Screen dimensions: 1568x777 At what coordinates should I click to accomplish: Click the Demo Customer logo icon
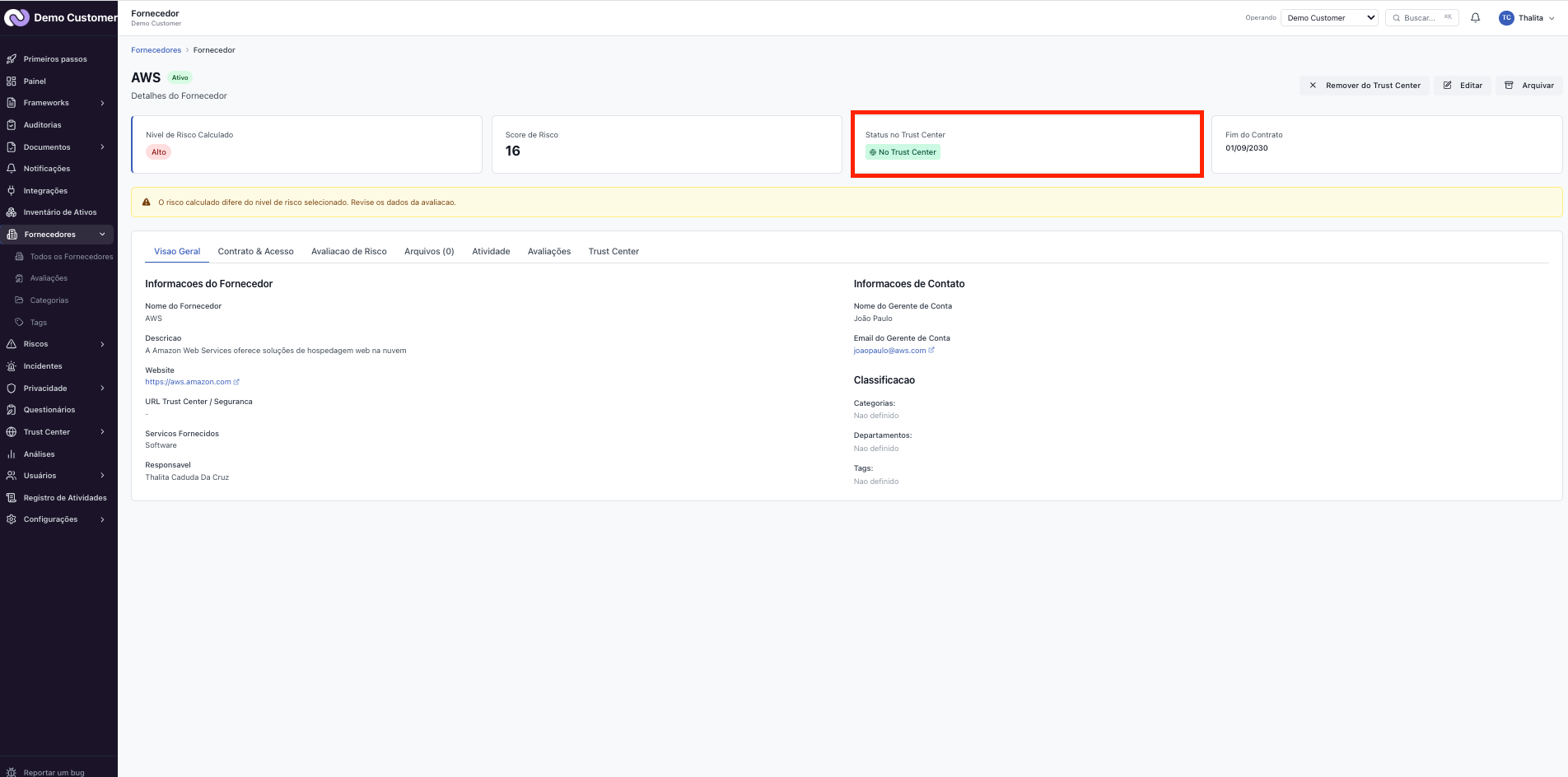(16, 17)
